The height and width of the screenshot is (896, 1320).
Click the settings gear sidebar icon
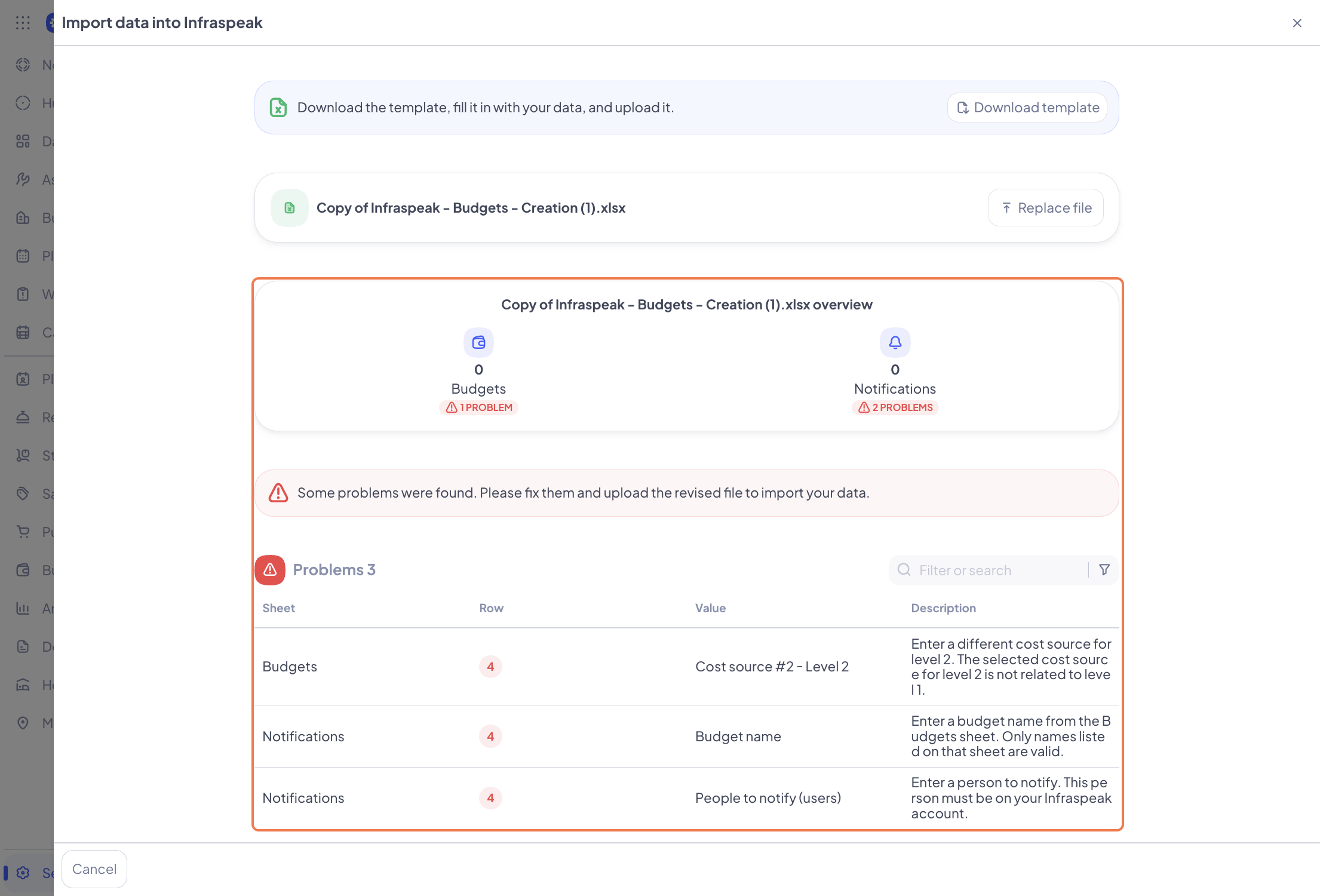pos(23,873)
